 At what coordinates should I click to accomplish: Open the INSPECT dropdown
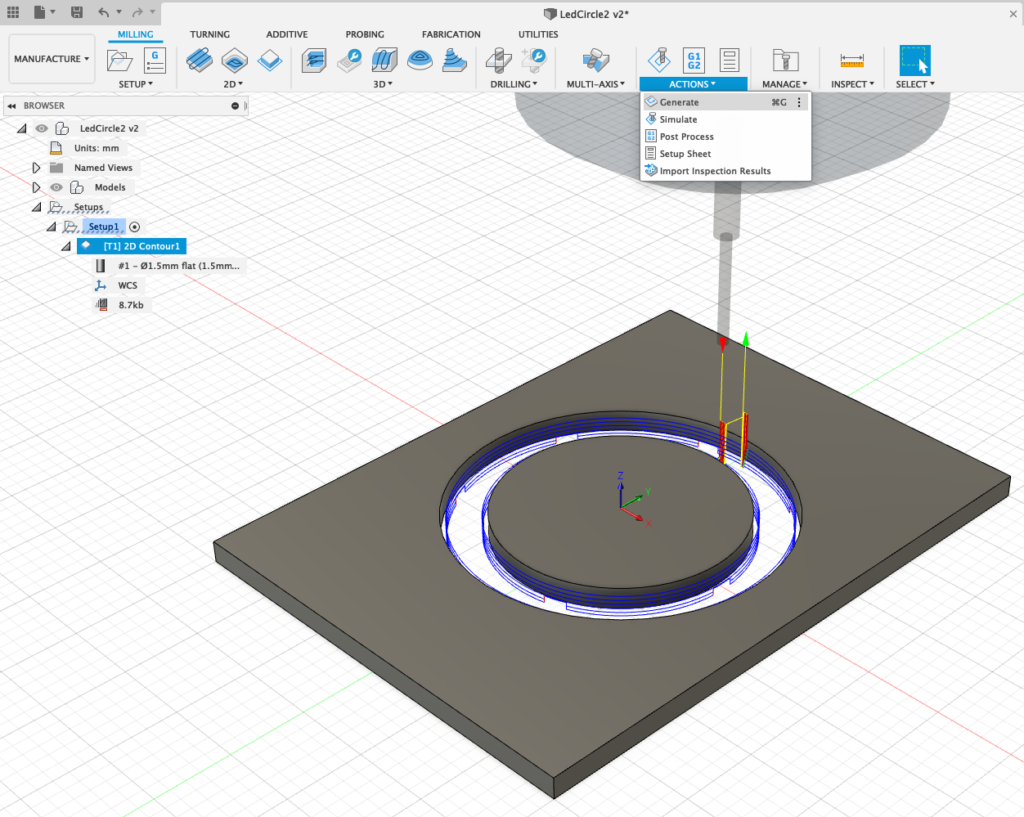tap(852, 84)
